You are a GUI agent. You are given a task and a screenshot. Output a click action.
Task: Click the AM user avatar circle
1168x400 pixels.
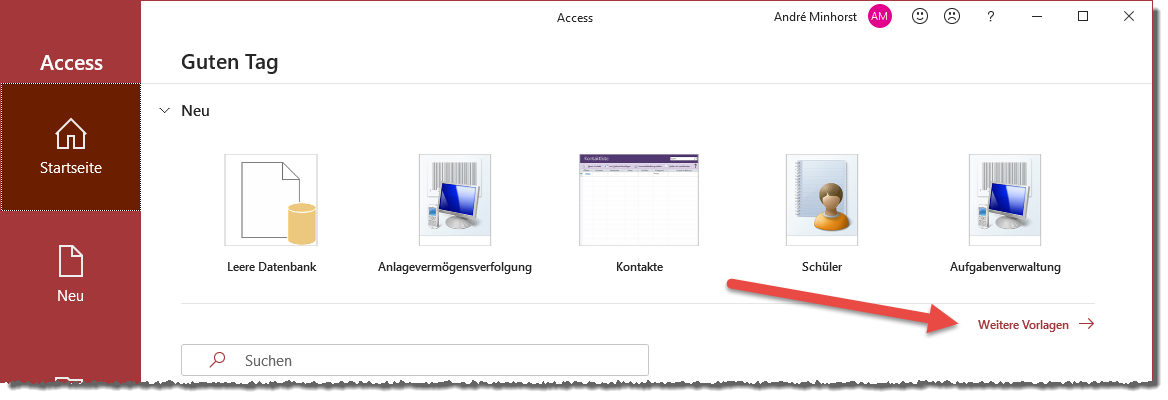click(880, 16)
